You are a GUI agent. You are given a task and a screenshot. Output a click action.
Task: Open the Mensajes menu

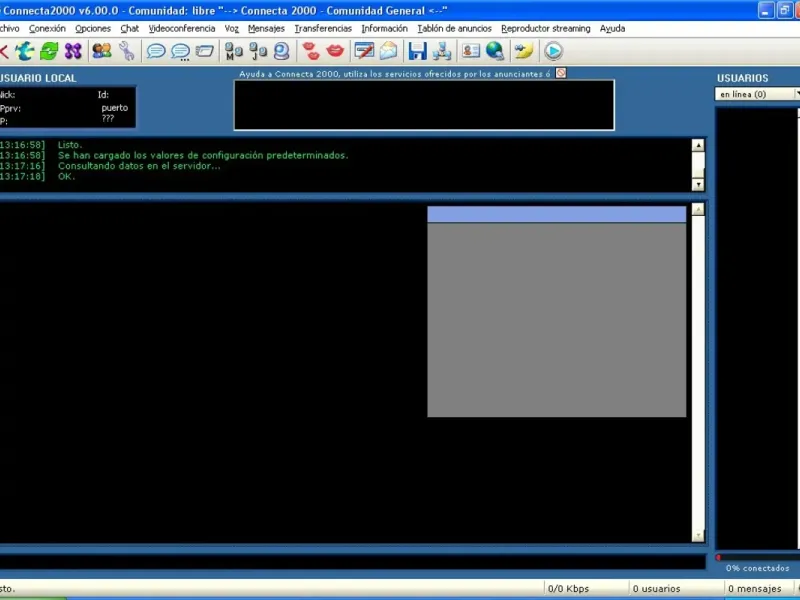pos(266,29)
